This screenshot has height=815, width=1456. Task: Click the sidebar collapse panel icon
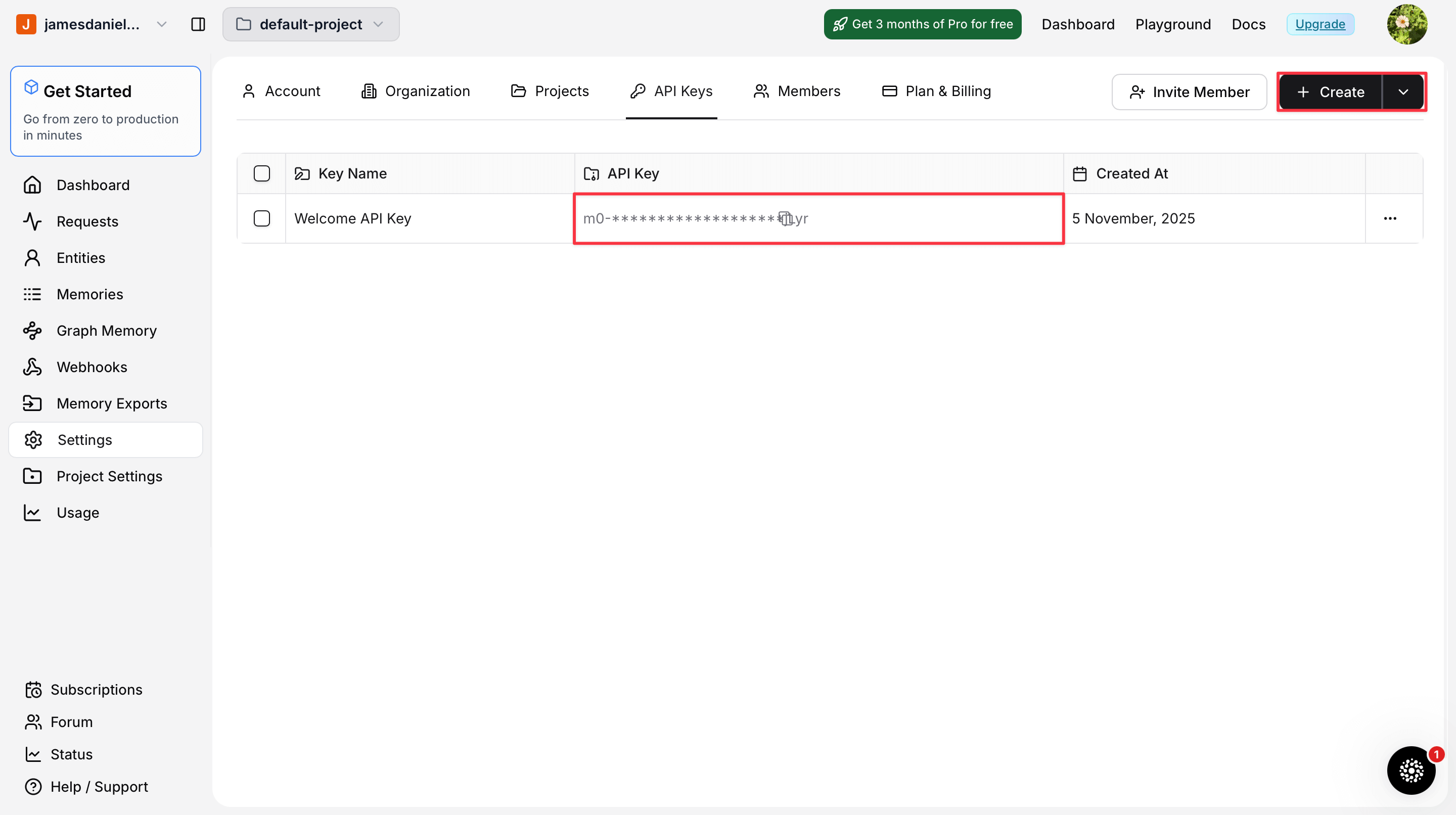pyautogui.click(x=198, y=24)
